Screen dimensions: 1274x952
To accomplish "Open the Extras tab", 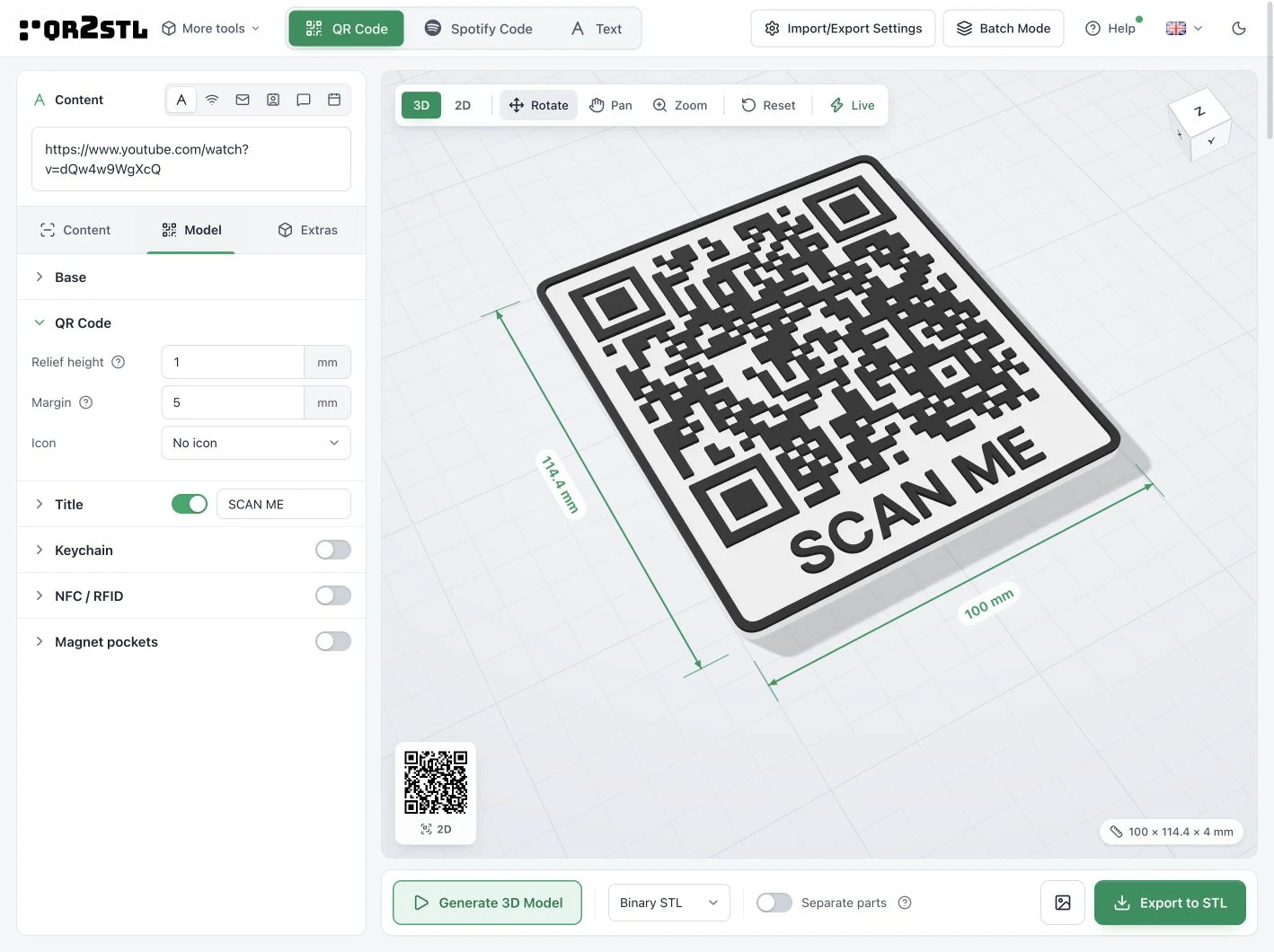I will coord(307,230).
